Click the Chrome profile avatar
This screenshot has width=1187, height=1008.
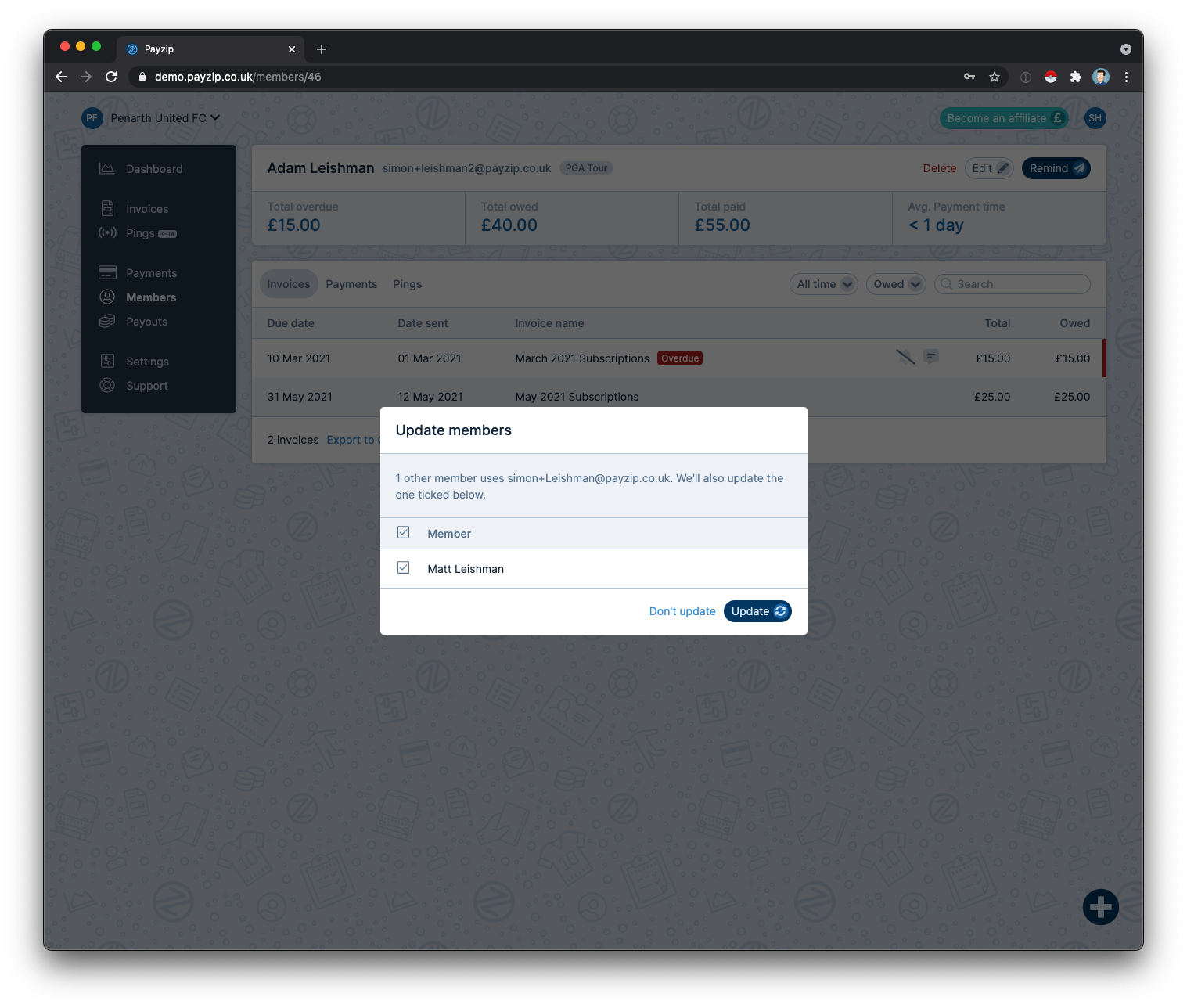pyautogui.click(x=1101, y=77)
